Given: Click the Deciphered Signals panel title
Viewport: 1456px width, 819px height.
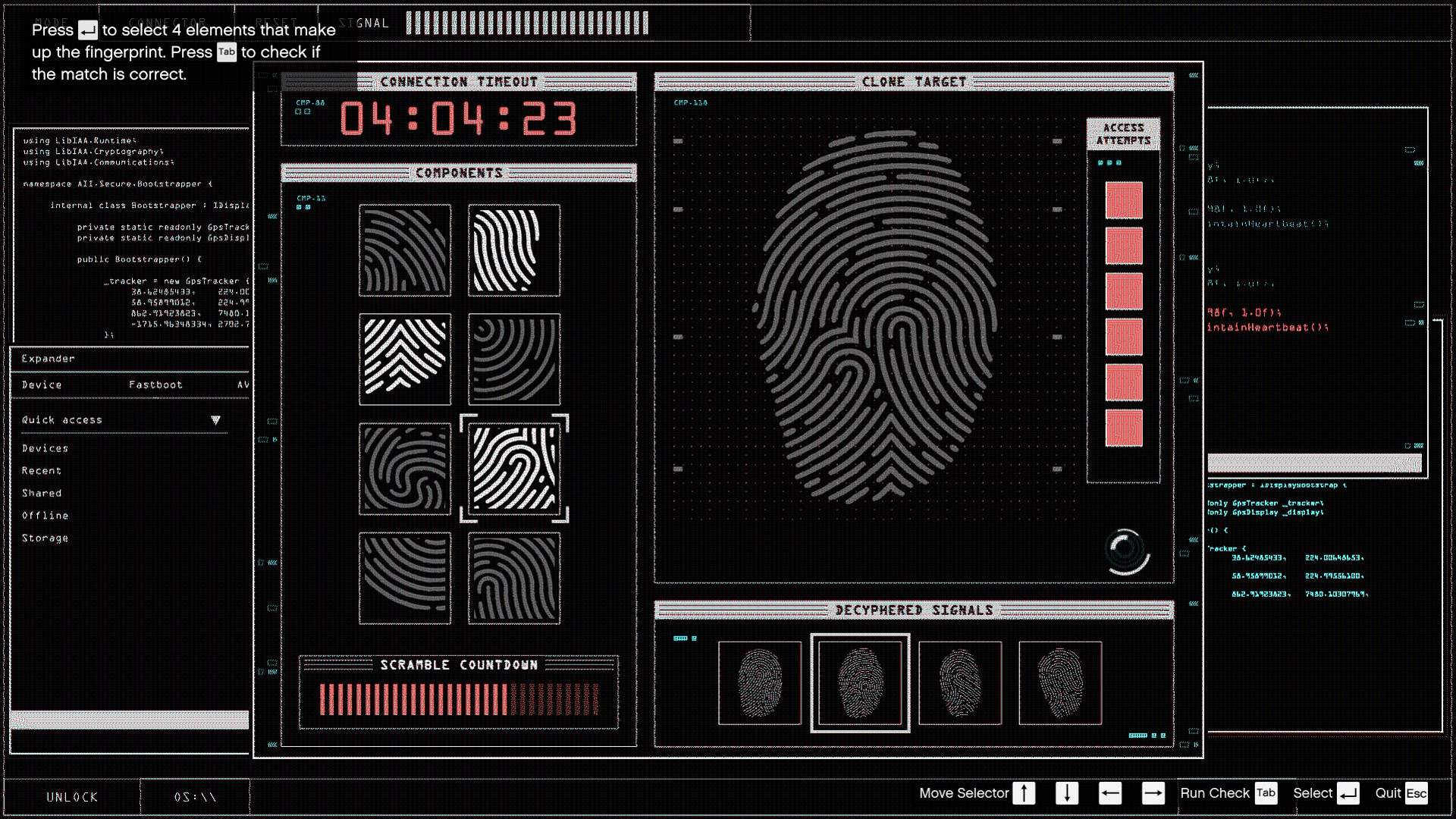Looking at the screenshot, I should pyautogui.click(x=914, y=610).
